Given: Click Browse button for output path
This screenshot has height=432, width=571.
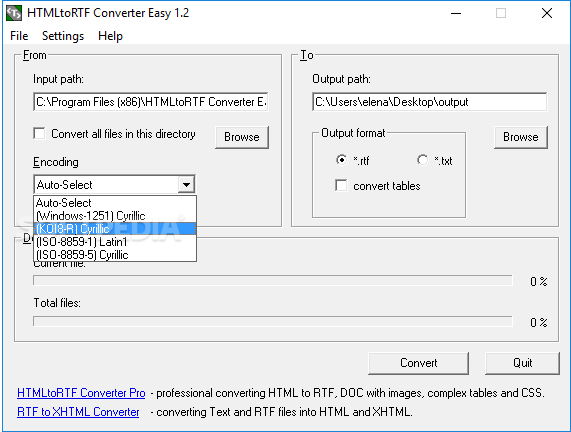Looking at the screenshot, I should (521, 137).
